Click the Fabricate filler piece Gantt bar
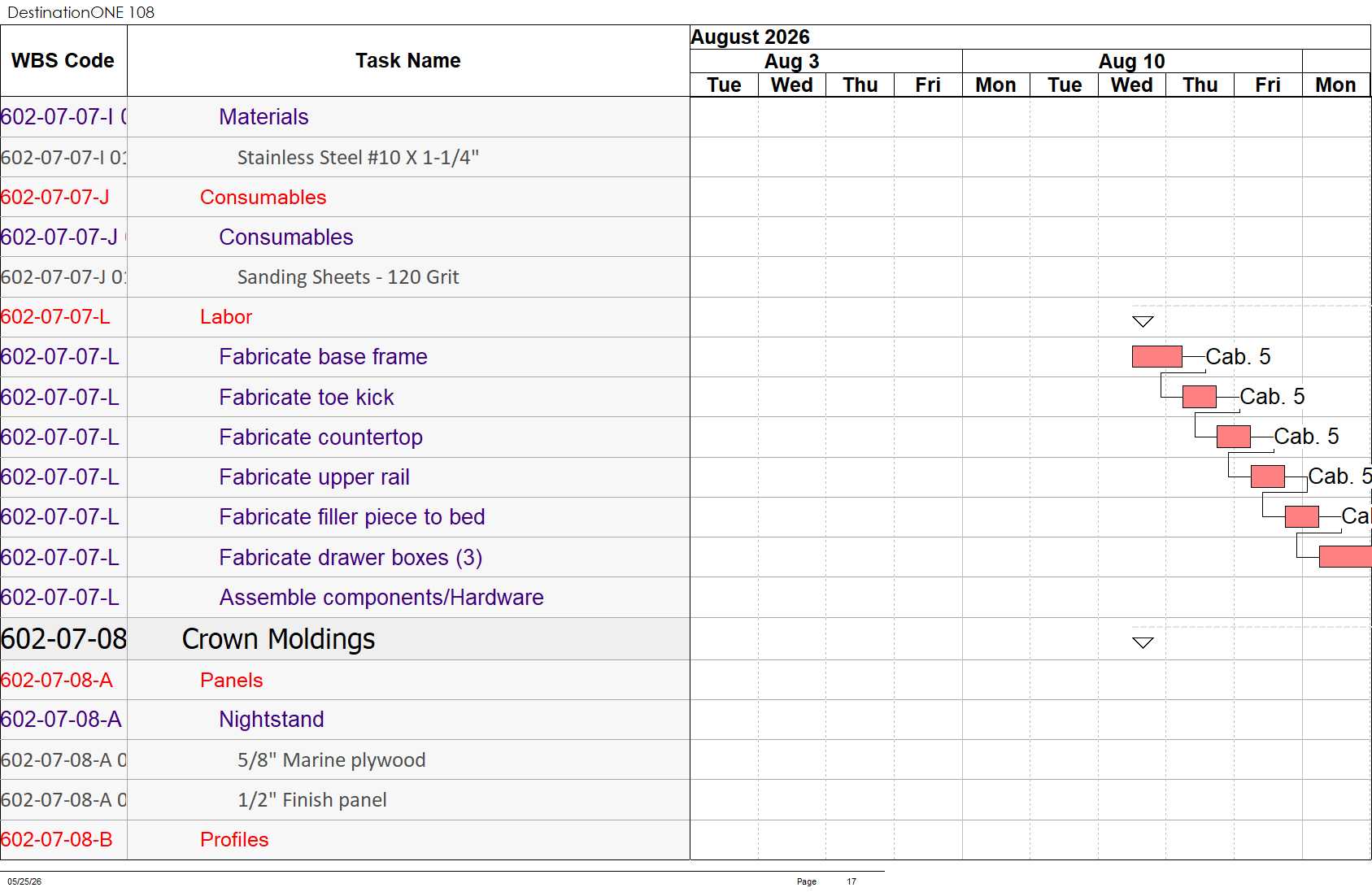The width and height of the screenshot is (1372, 892). [1301, 516]
